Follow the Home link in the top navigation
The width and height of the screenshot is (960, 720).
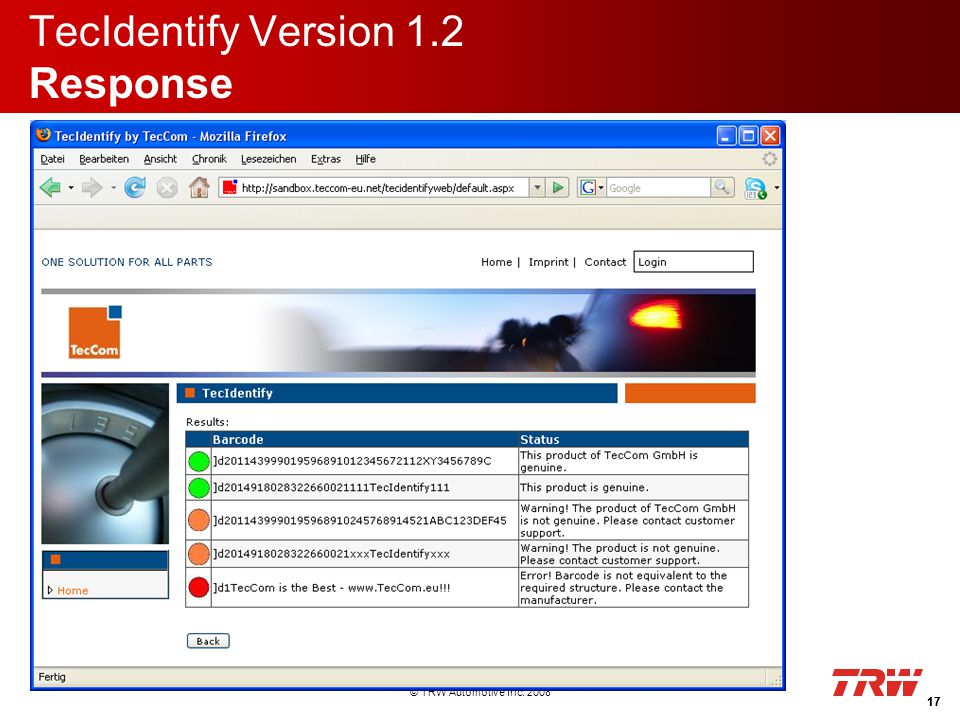pyautogui.click(x=497, y=262)
